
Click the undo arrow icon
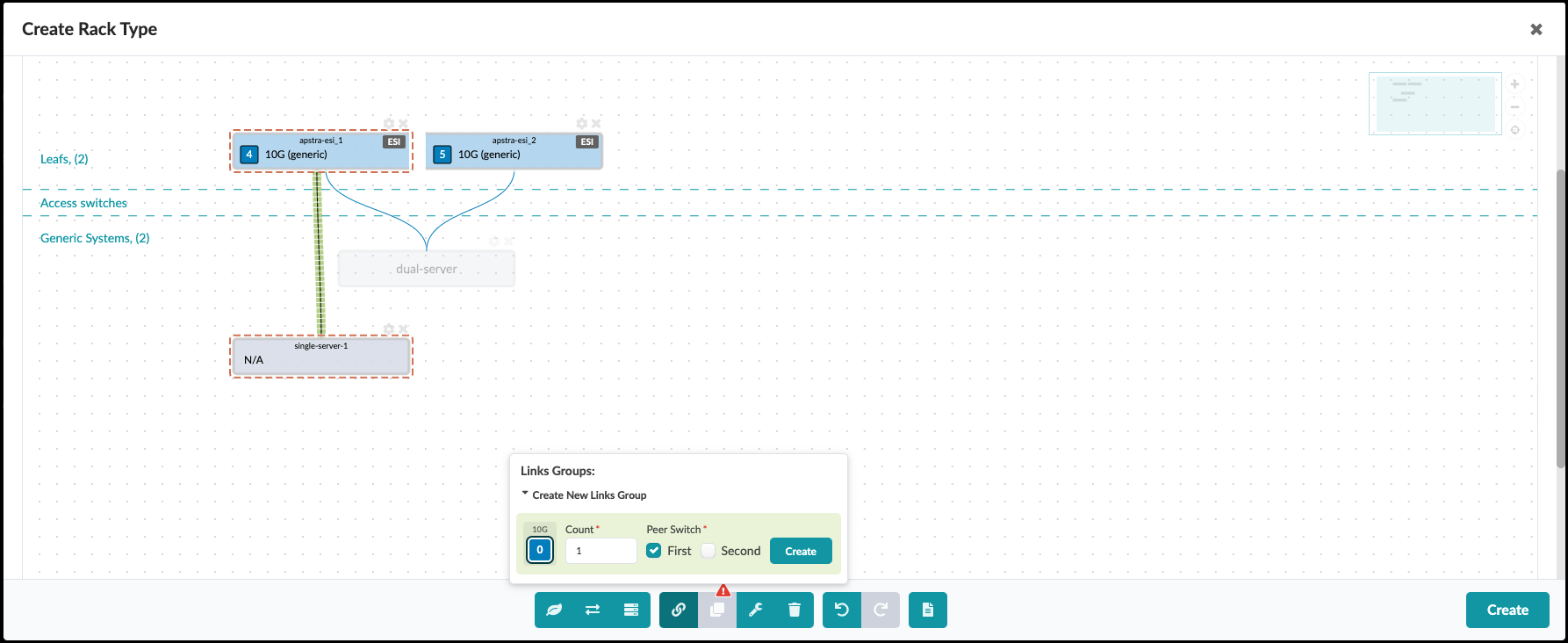click(842, 610)
